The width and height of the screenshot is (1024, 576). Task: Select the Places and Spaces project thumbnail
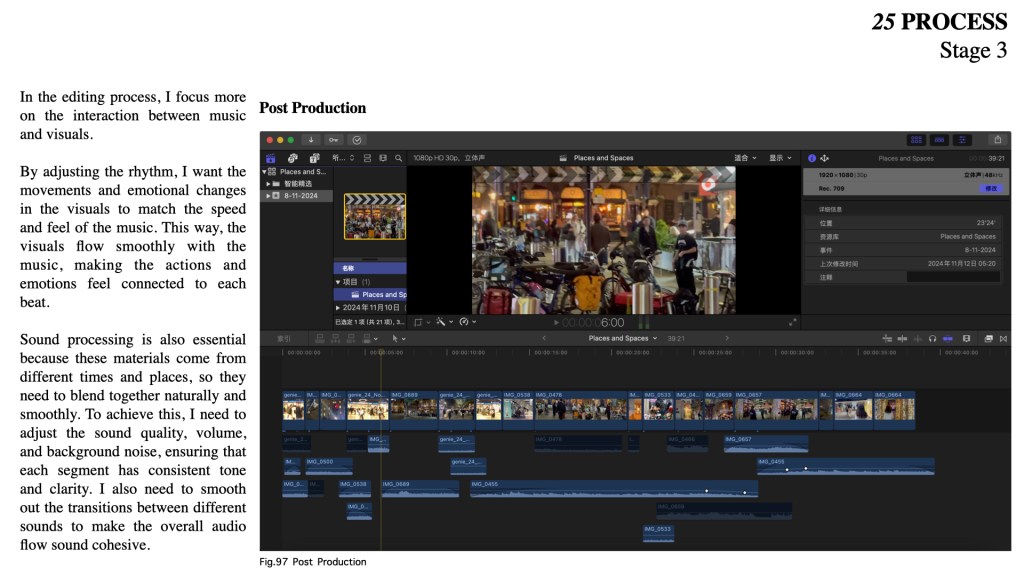tap(374, 216)
